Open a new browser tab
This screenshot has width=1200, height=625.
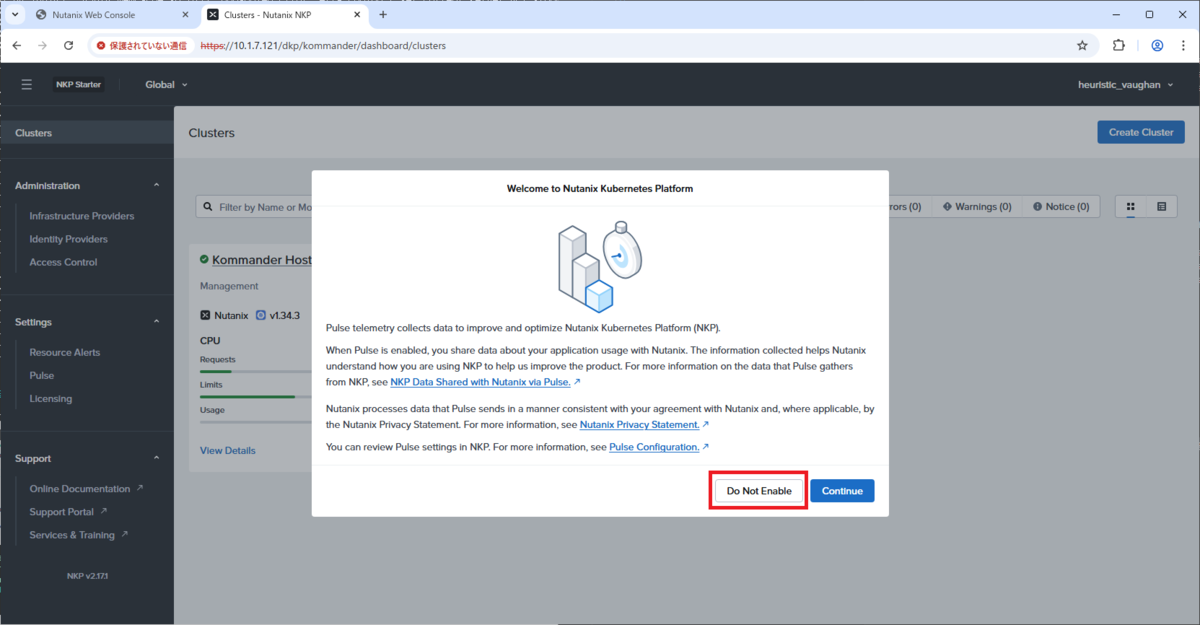click(x=383, y=15)
